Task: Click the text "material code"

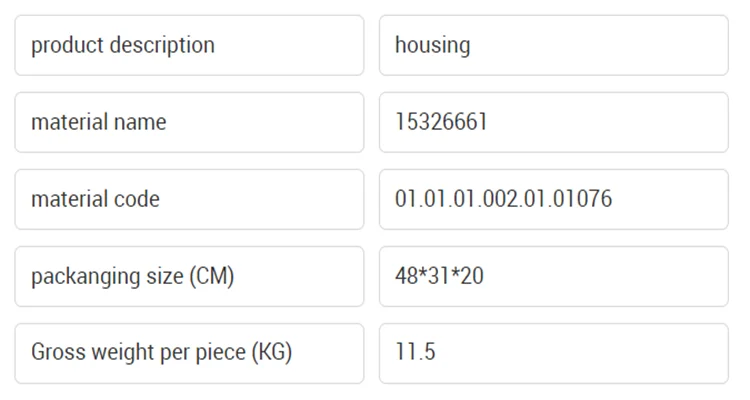Action: [x=95, y=199]
